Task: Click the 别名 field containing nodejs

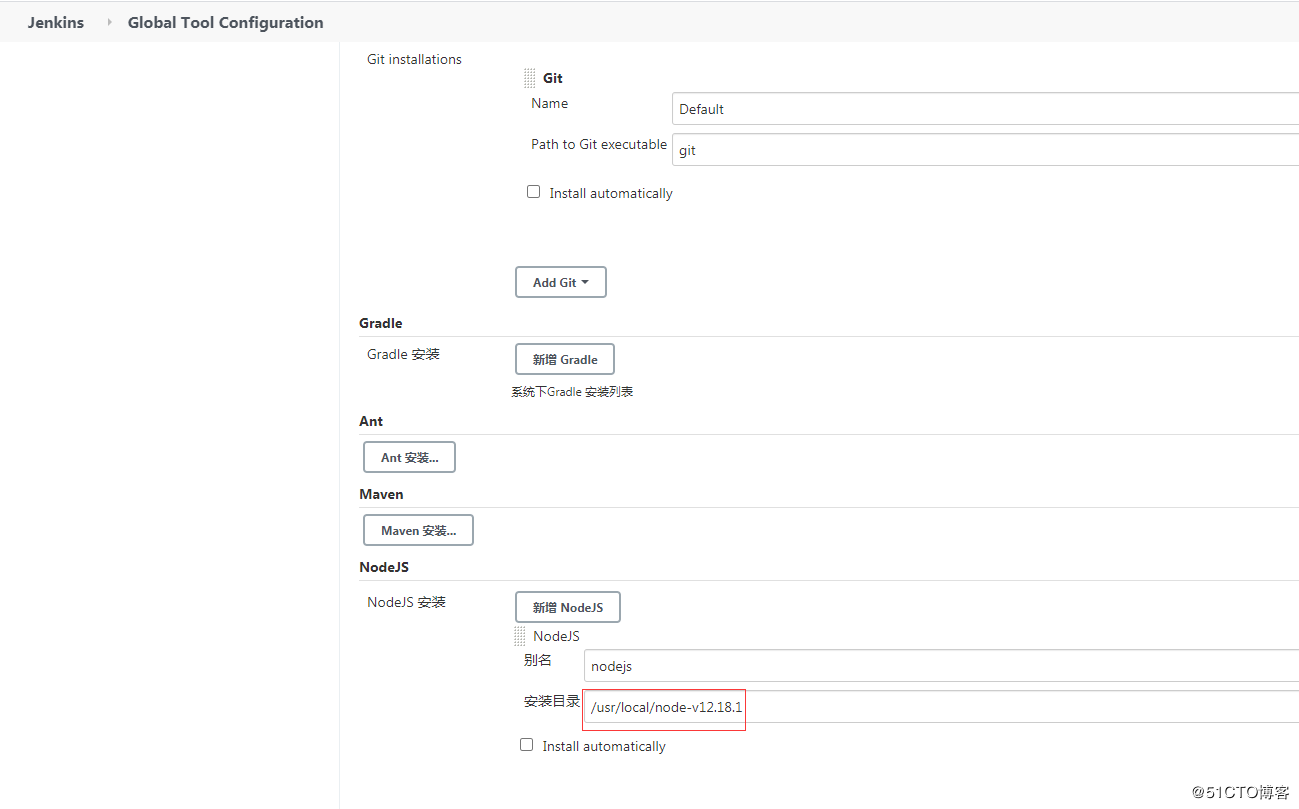Action: click(x=940, y=666)
